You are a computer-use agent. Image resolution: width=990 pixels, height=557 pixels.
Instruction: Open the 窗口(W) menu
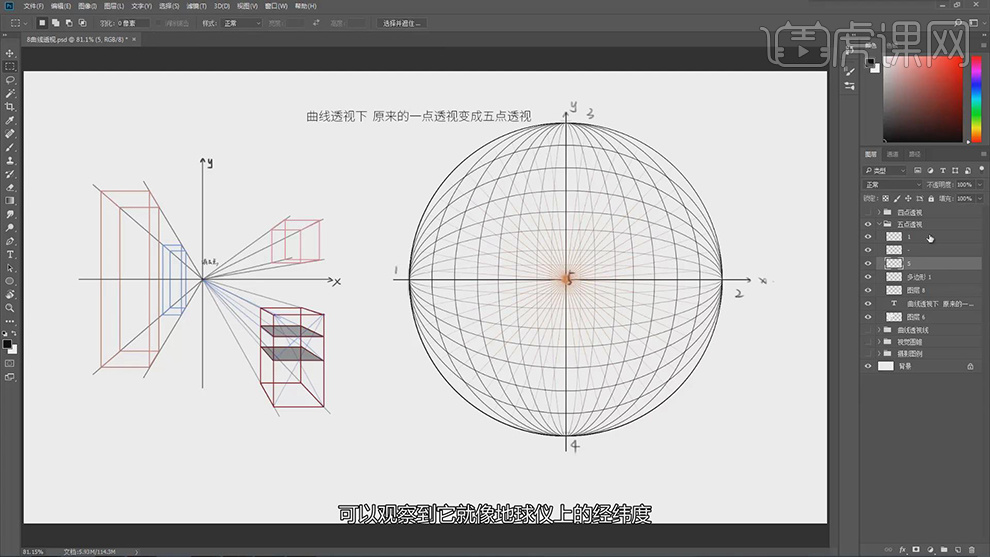(276, 6)
